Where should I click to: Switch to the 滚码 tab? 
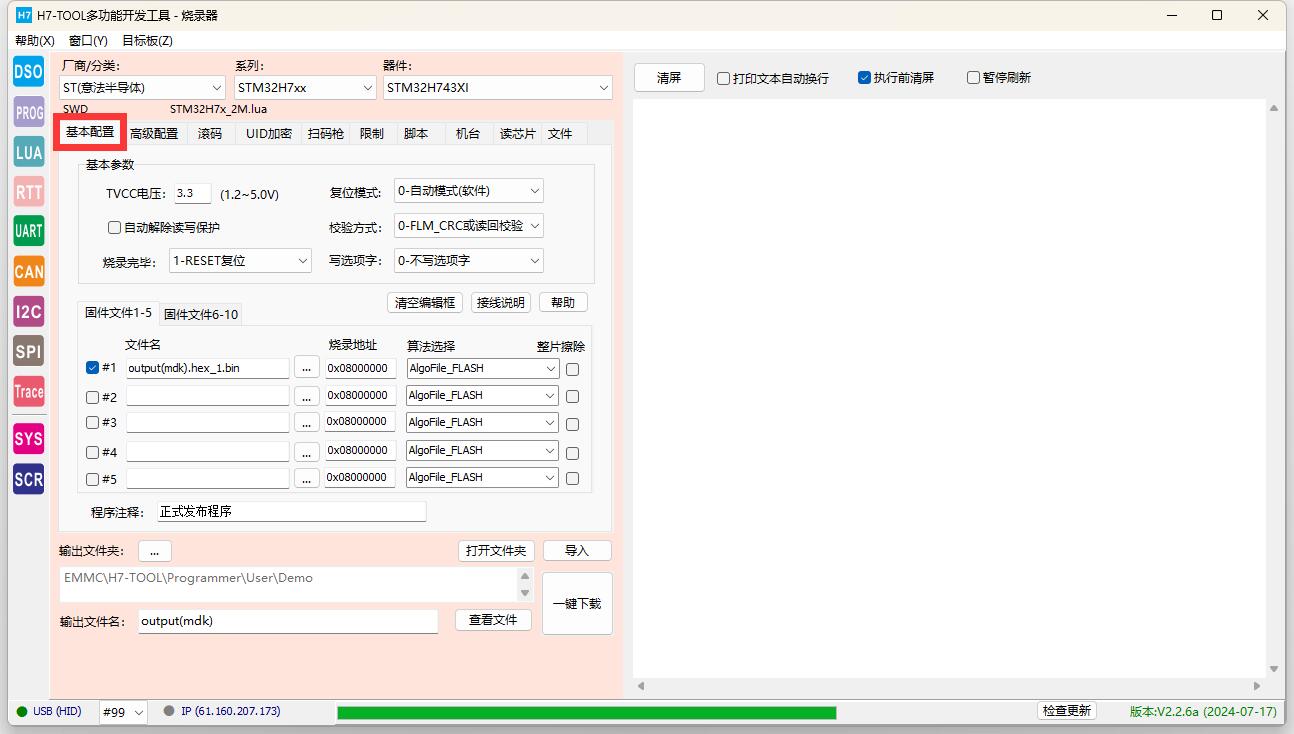click(210, 133)
